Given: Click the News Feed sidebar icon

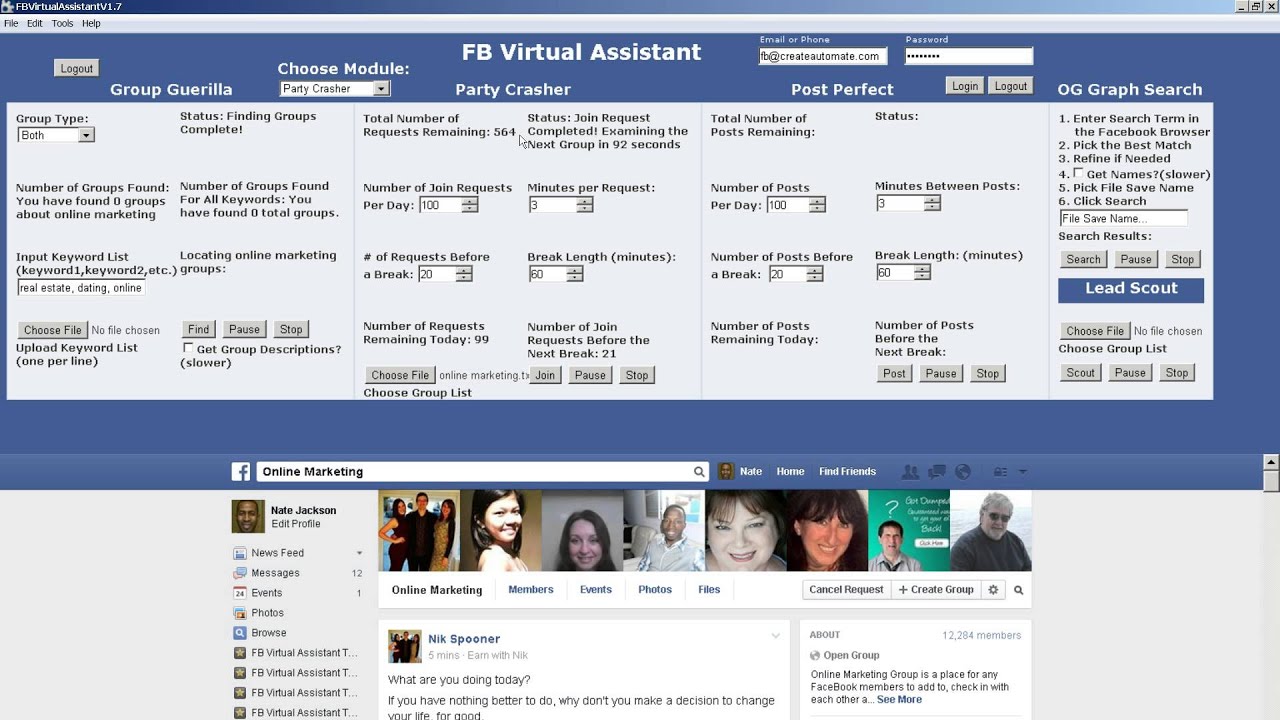Looking at the screenshot, I should pos(240,553).
